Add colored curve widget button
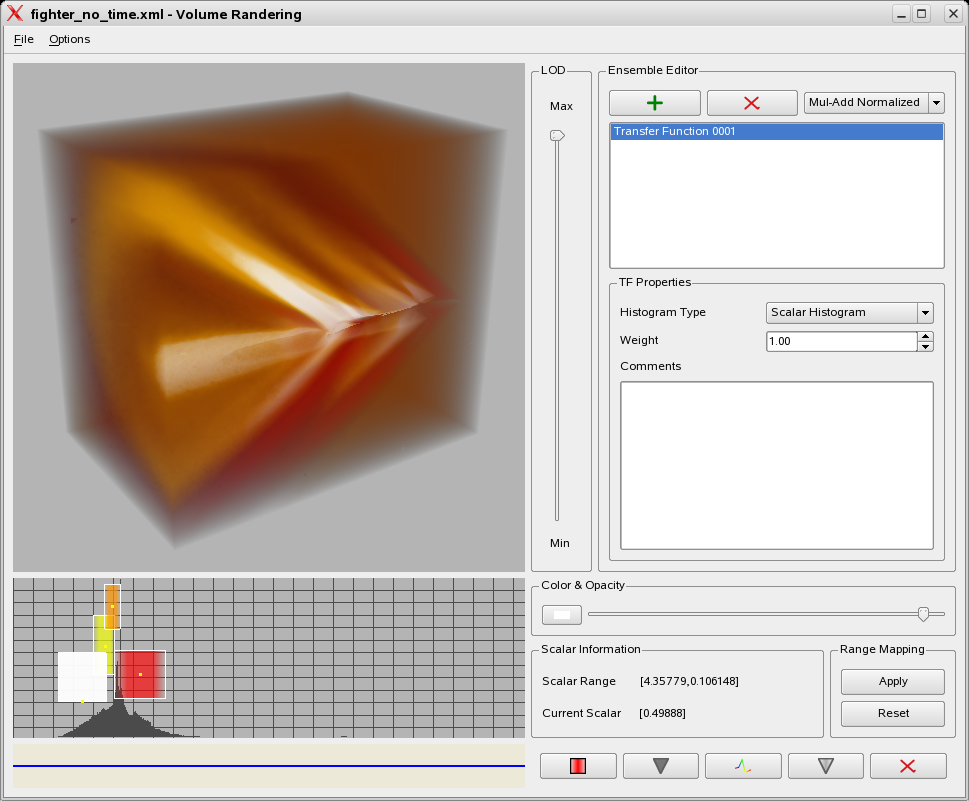969x801 pixels. point(743,766)
